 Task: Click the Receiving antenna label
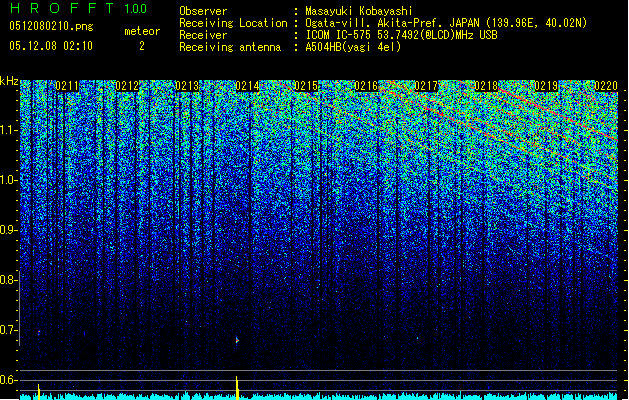point(230,47)
